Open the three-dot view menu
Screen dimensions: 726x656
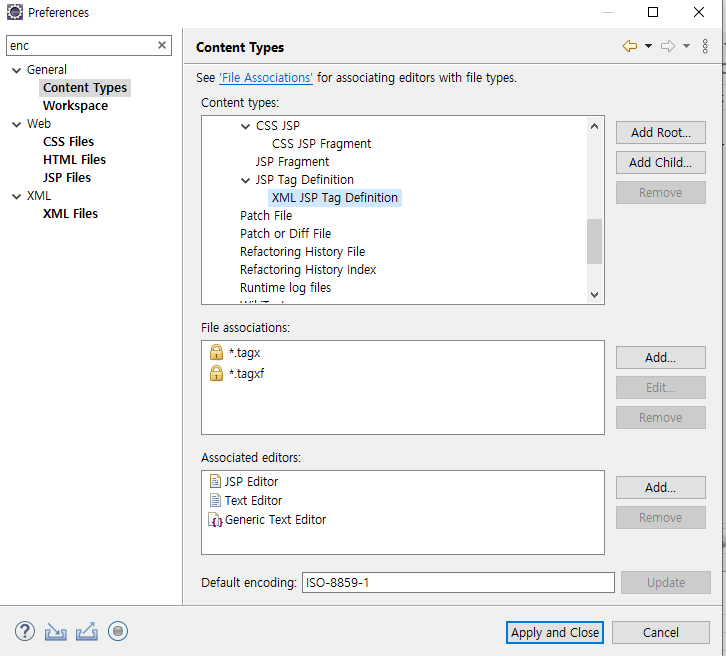pos(705,46)
